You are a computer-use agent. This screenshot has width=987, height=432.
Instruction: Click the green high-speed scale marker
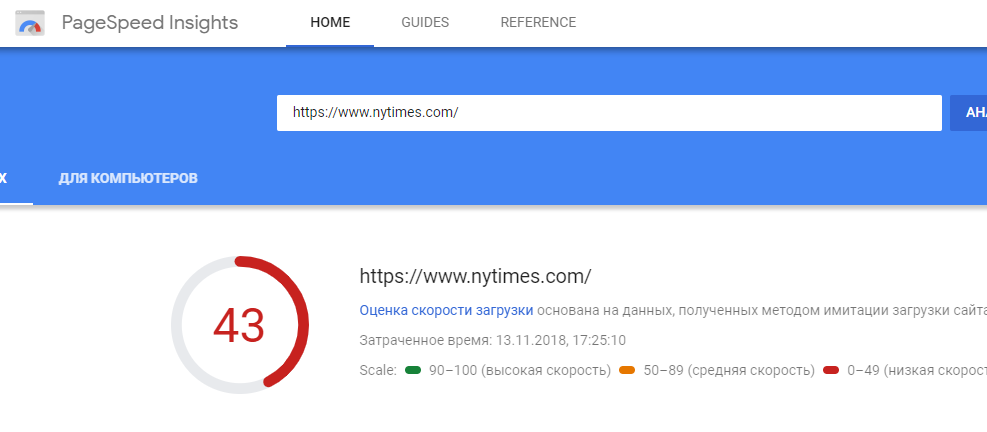(412, 371)
